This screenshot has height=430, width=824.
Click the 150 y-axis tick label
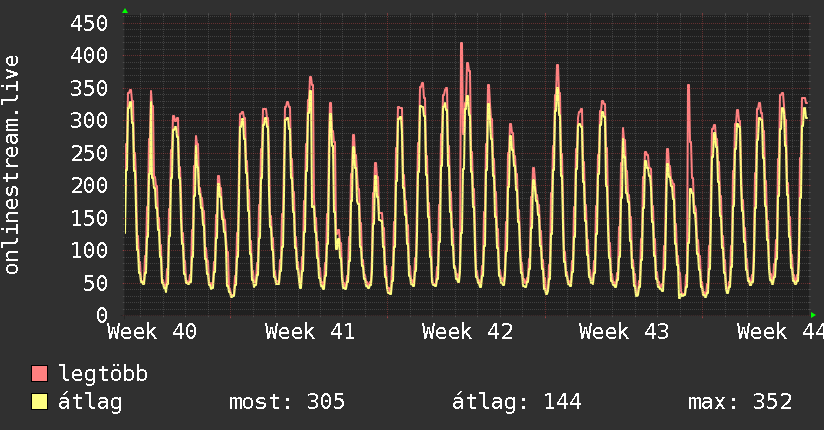89,218
